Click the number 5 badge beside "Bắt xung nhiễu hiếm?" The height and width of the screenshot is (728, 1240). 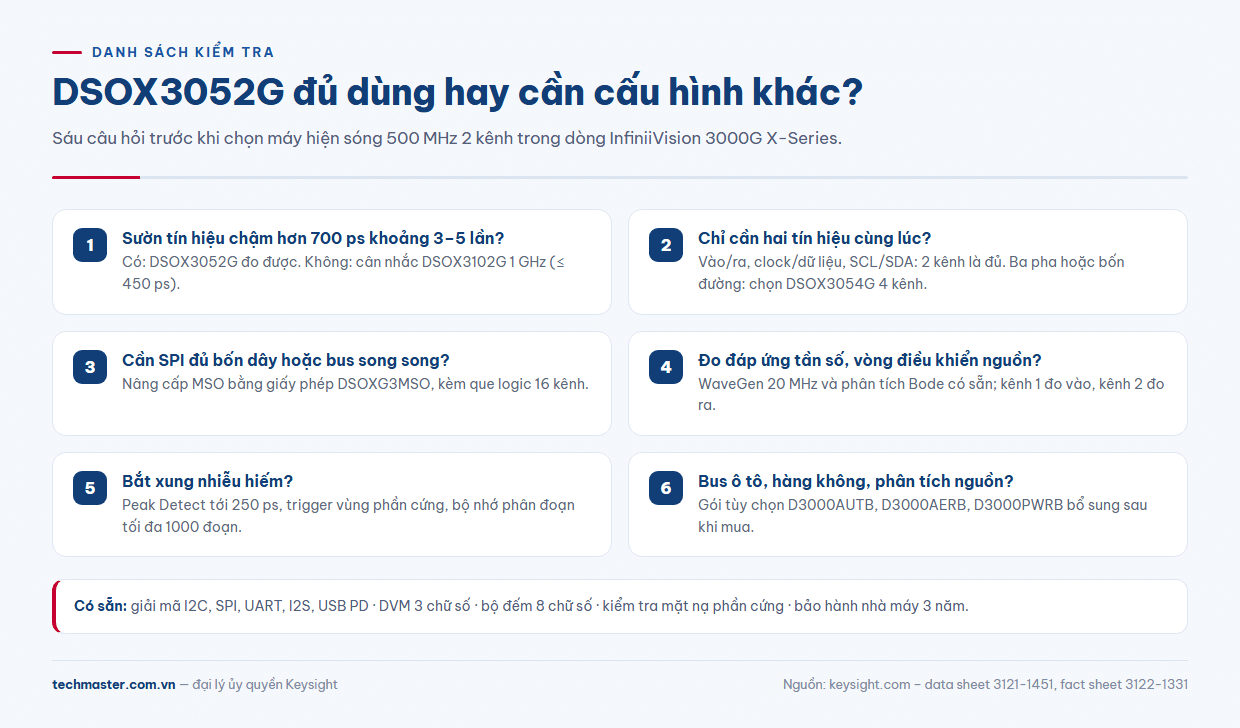90,488
